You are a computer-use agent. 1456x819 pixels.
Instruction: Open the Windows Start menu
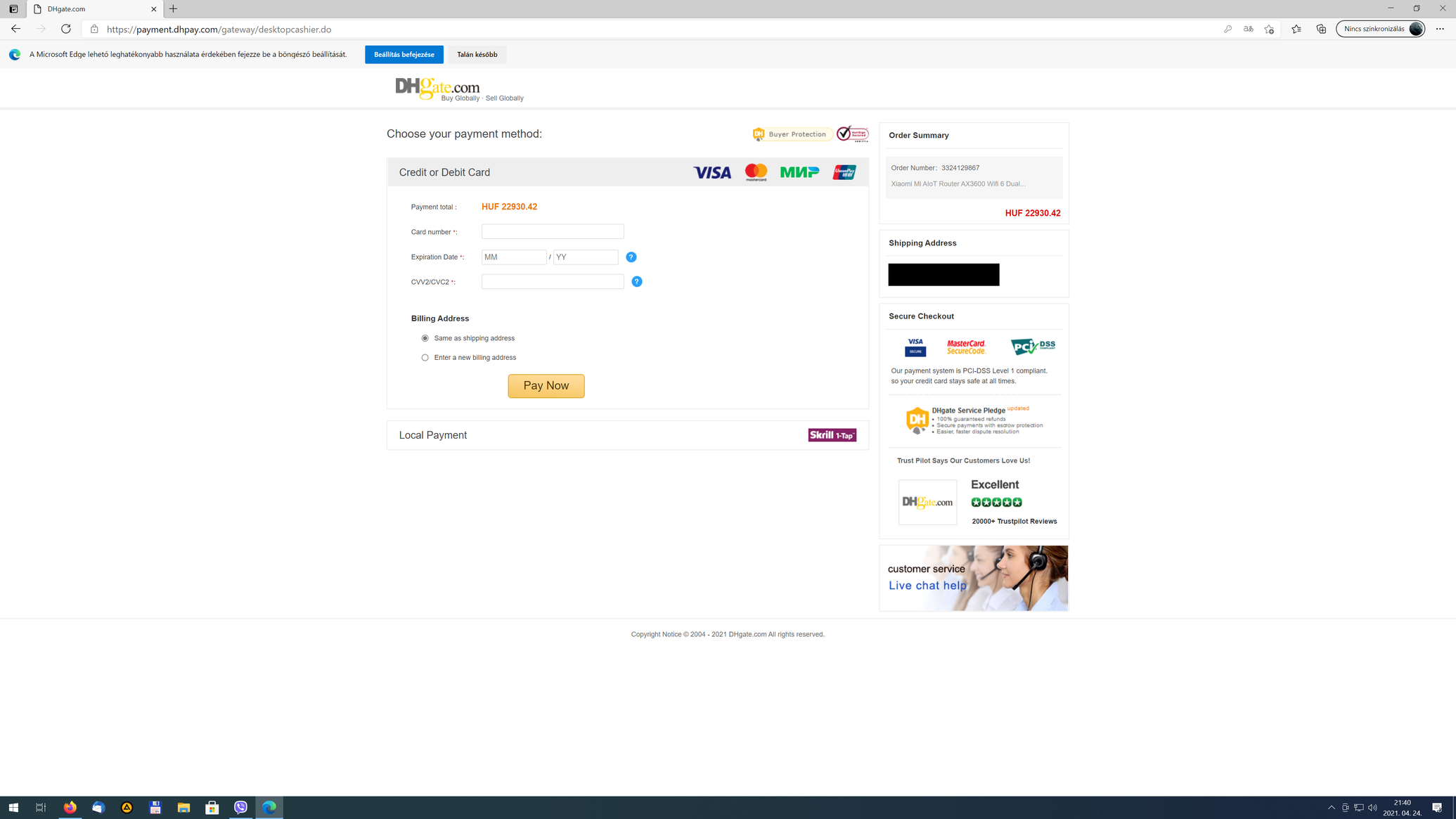pos(13,808)
